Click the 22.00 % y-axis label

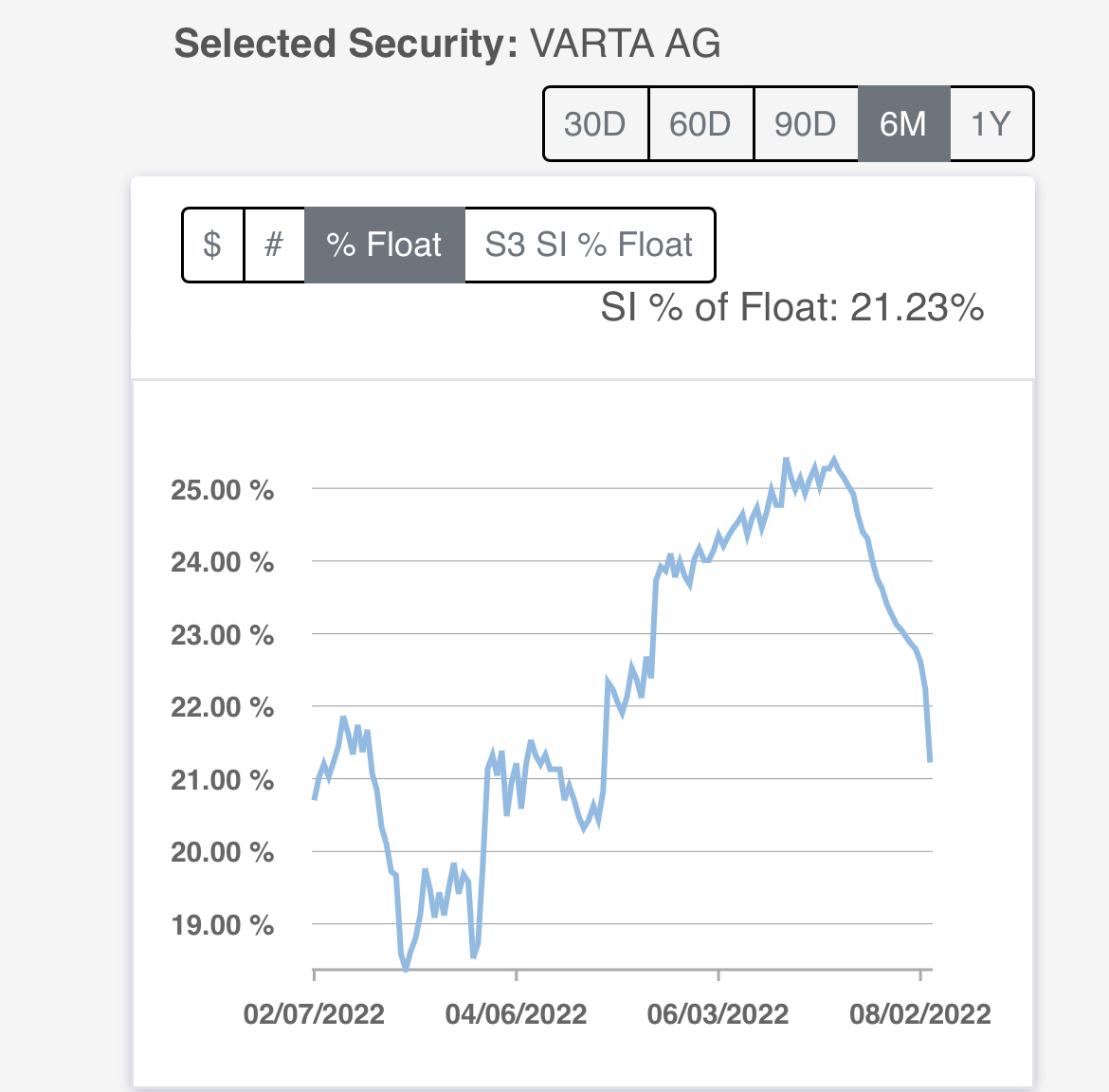(x=222, y=707)
